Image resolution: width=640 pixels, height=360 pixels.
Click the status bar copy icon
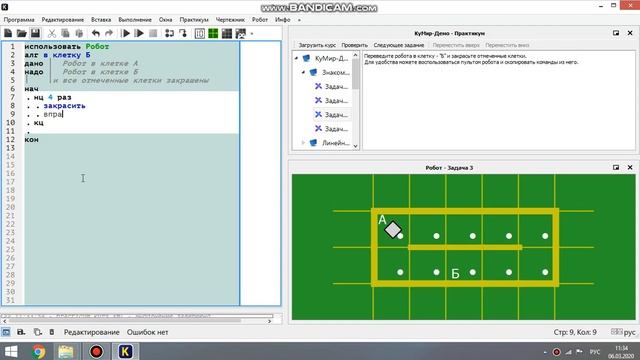coord(38,332)
